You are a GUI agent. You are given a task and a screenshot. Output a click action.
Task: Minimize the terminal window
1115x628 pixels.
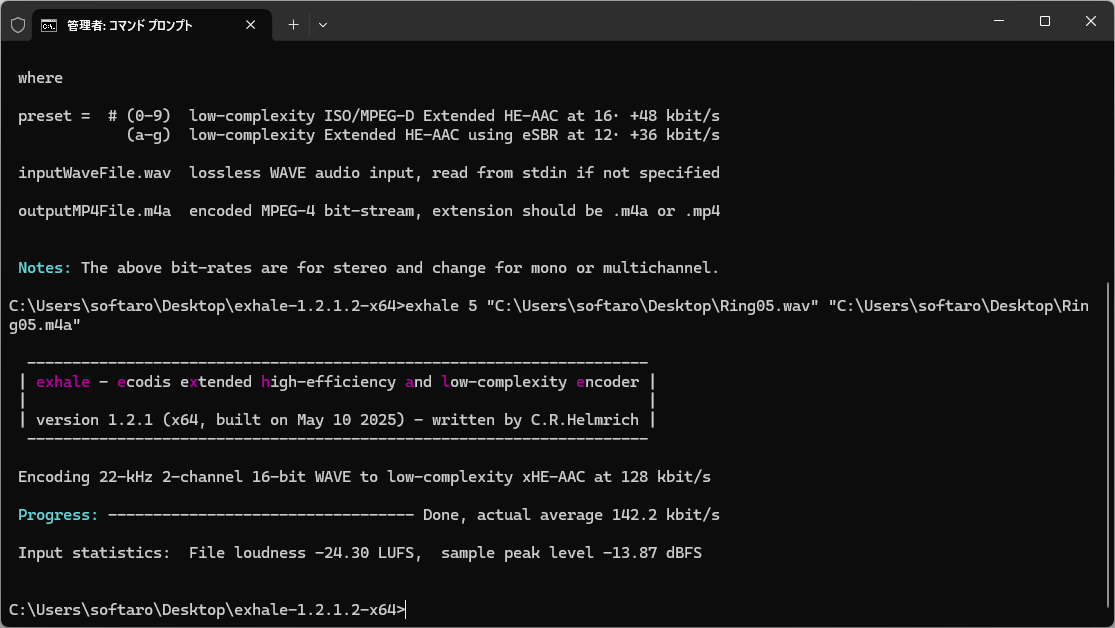coord(998,21)
